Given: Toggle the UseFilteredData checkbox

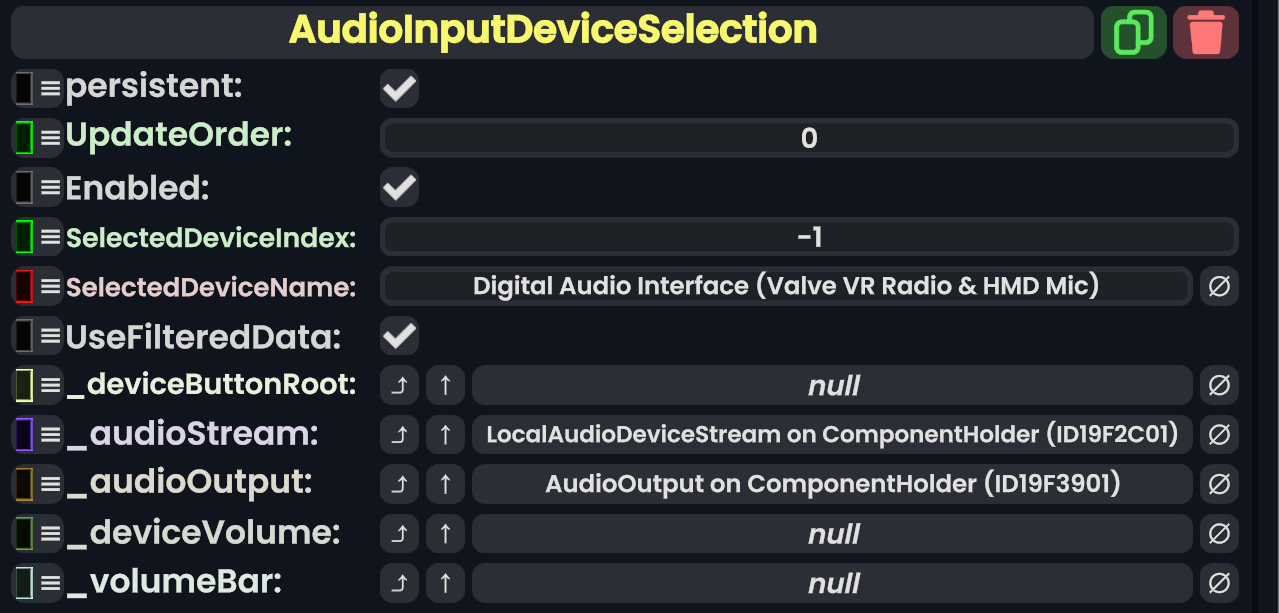Looking at the screenshot, I should pos(399,336).
